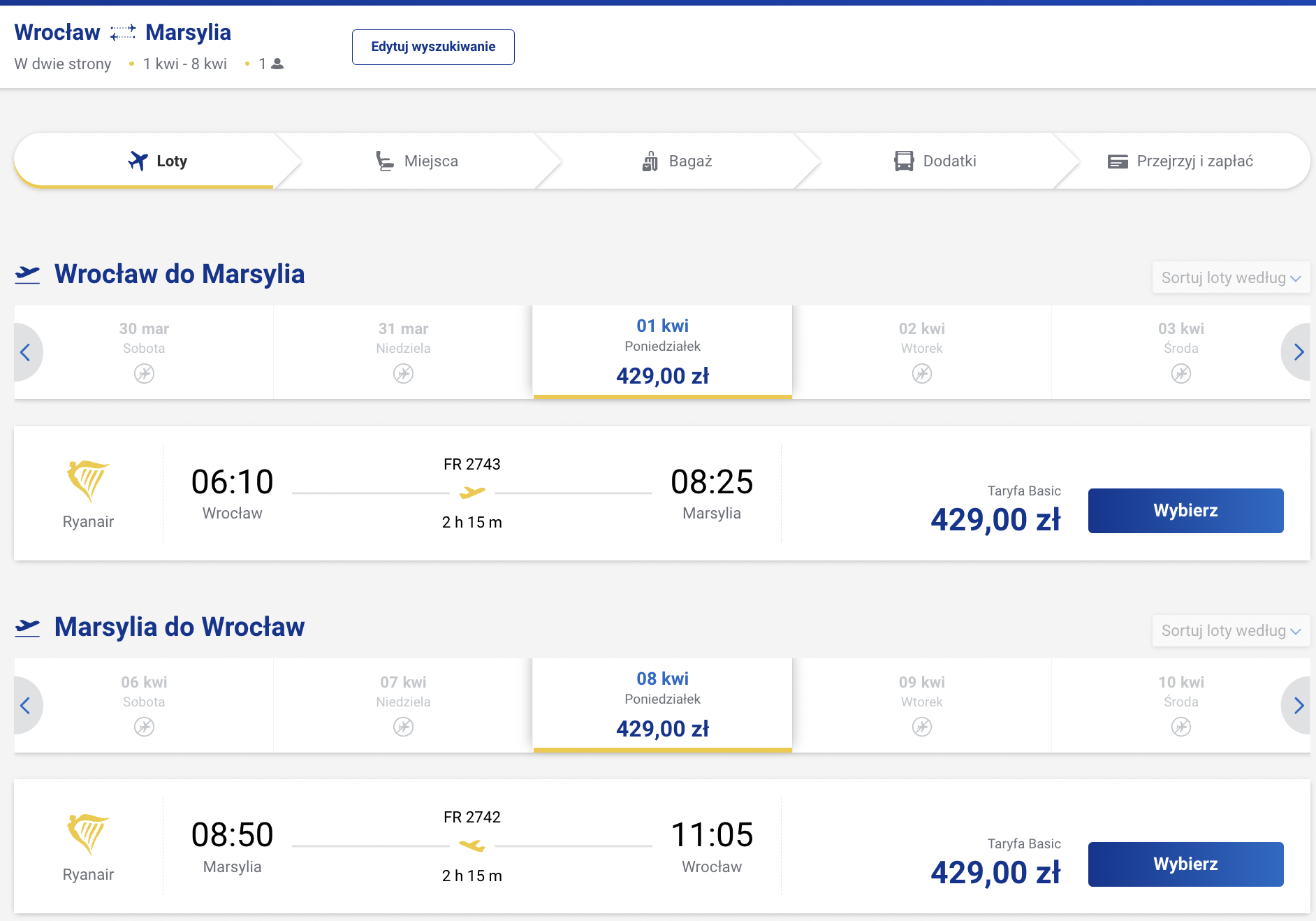
Task: Open the Marsylia do Wrocław sort dropdown
Action: [1231, 631]
